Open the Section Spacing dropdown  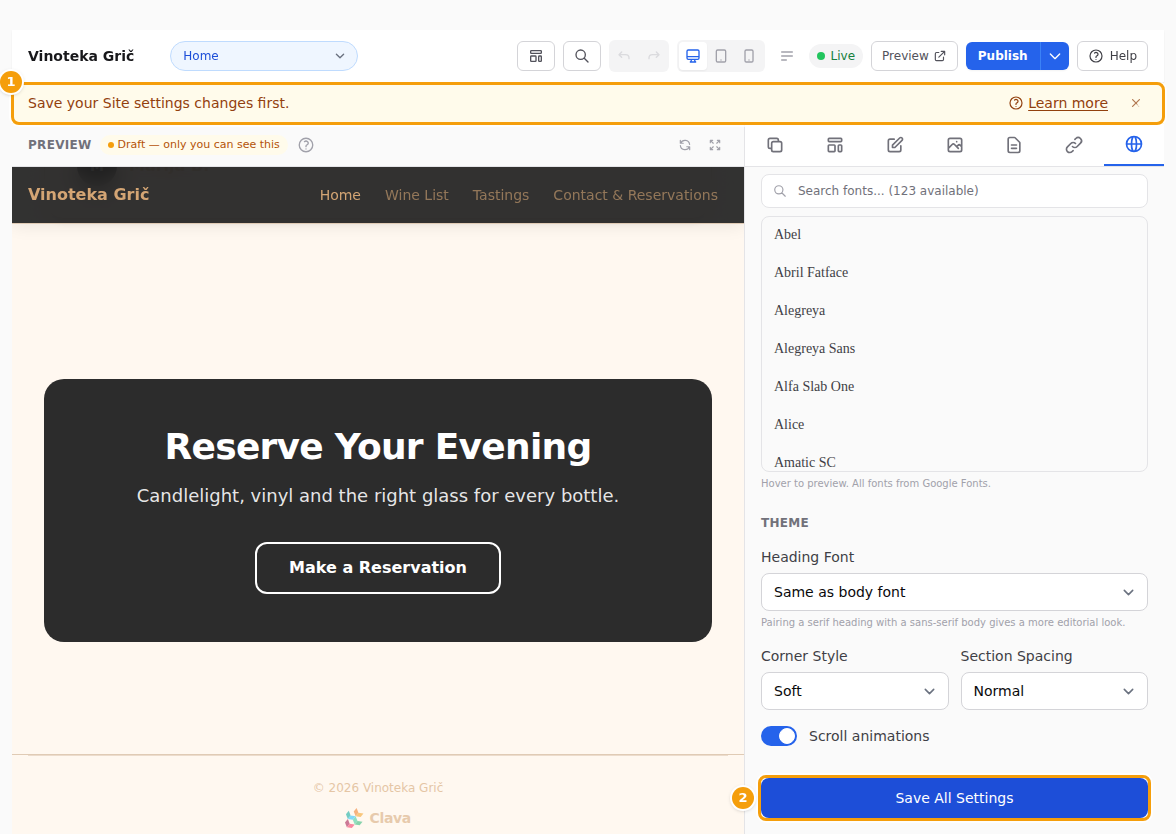(x=1054, y=691)
